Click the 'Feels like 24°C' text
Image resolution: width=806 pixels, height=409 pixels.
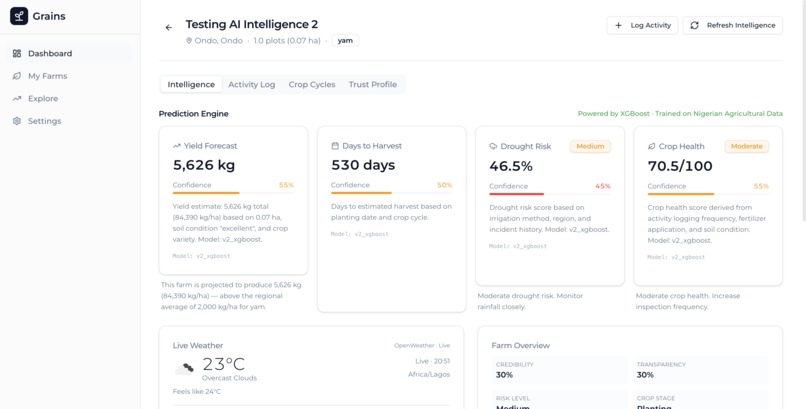coord(197,392)
